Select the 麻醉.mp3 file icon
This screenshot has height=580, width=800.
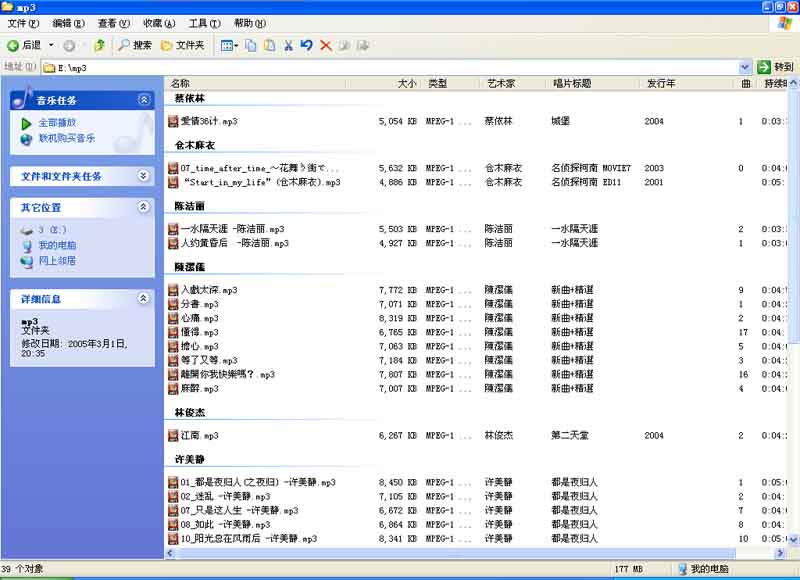pos(173,389)
